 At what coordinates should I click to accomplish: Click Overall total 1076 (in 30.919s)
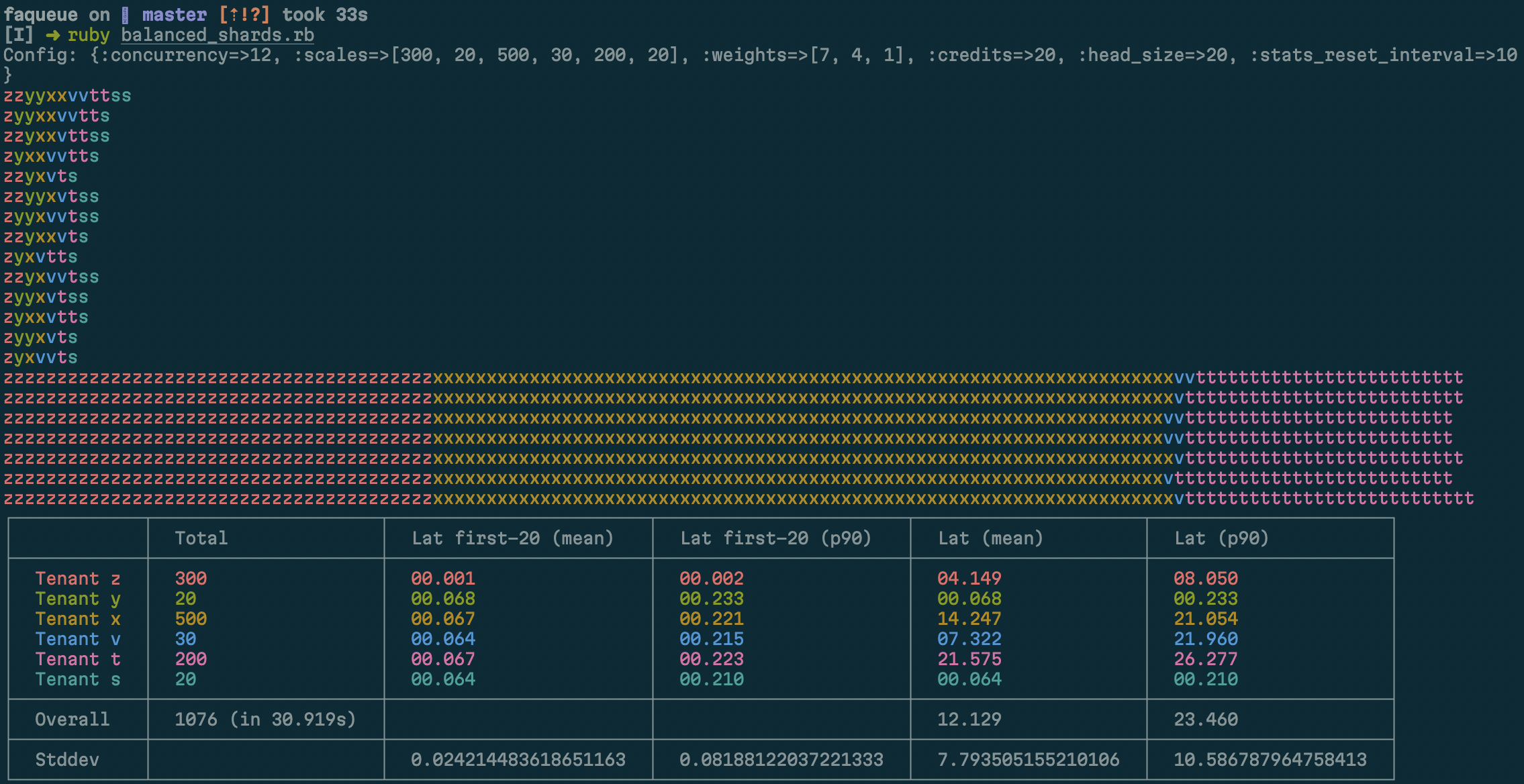[265, 720]
